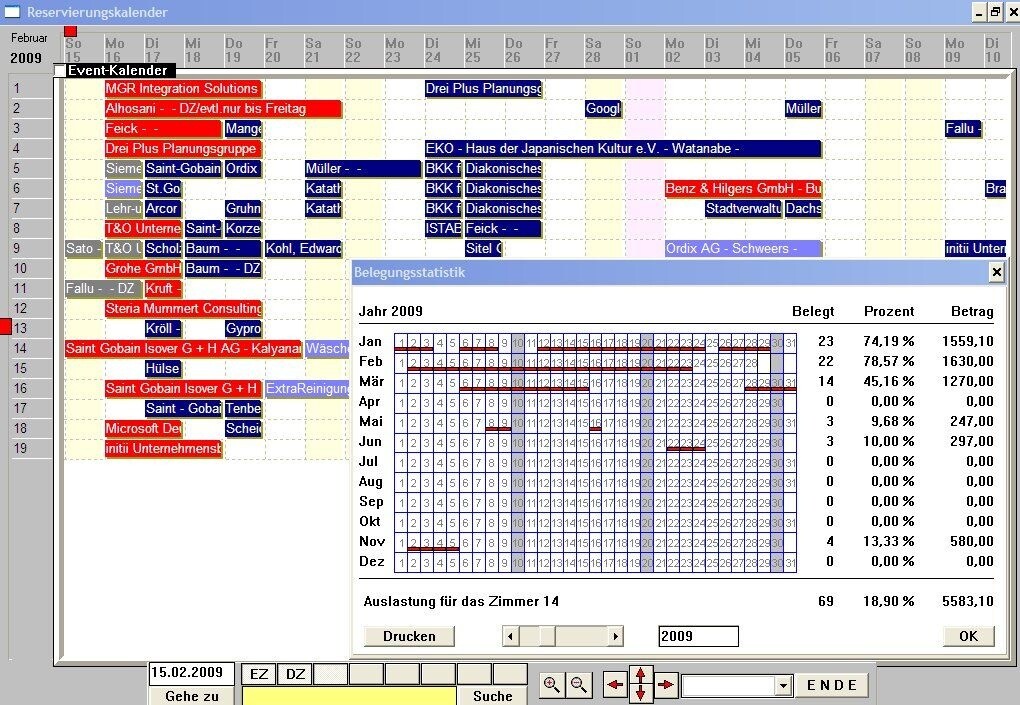Click the Gehe zu button
1020x705 pixels.
192,695
